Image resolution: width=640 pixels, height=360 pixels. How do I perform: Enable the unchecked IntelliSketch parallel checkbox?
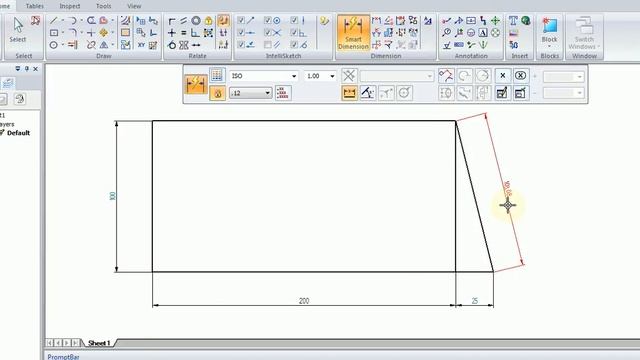click(267, 44)
